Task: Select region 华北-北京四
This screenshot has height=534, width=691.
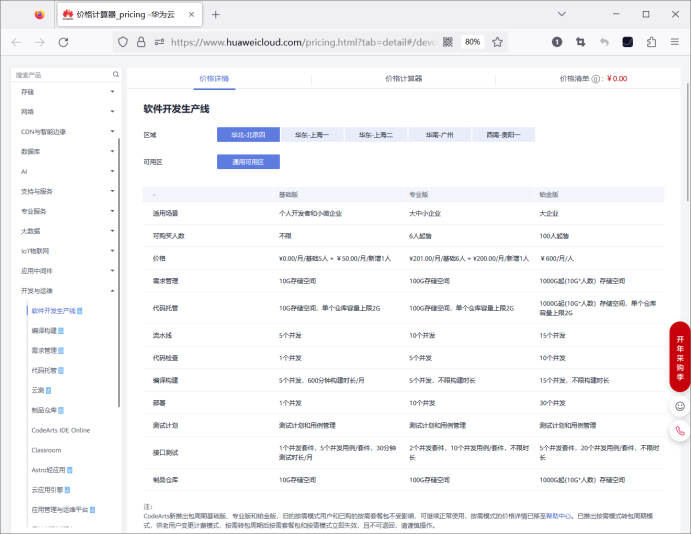Action: 248,135
